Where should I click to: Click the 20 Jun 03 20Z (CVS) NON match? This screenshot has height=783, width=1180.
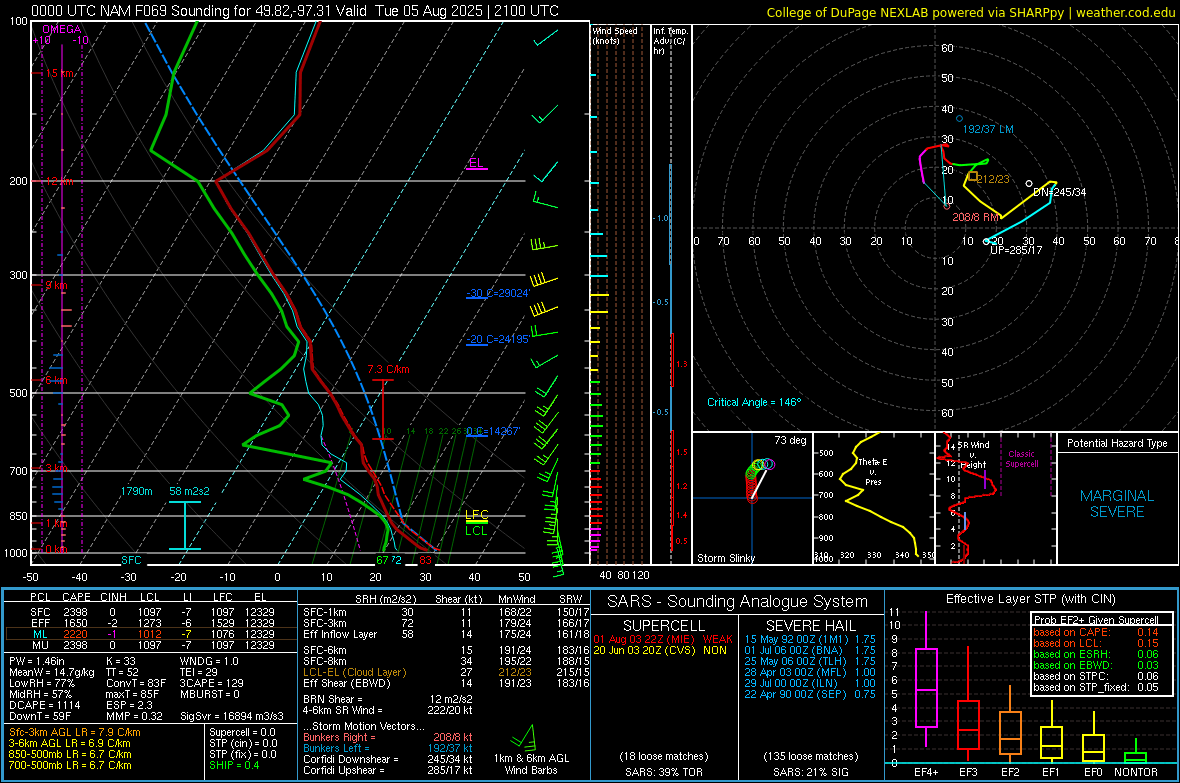(660, 650)
